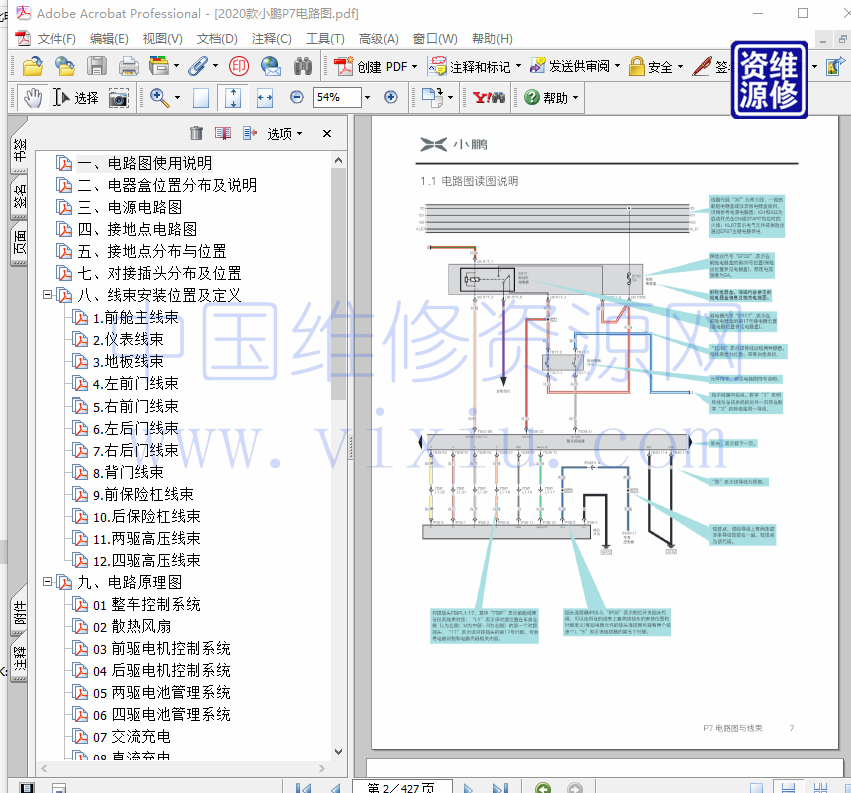Collapse the 八、线束安装位置及定义 bookmark node
Viewport: 851px width, 793px height.
pos(47,295)
